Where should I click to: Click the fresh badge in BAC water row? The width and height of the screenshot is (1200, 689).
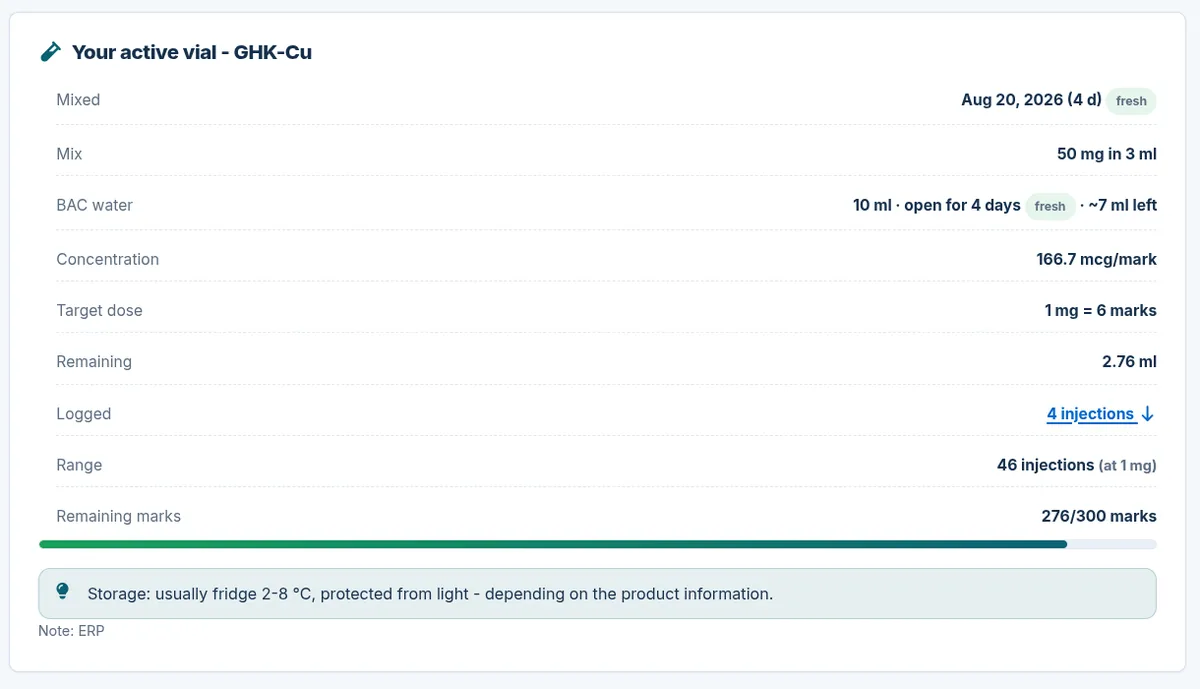(x=1050, y=206)
